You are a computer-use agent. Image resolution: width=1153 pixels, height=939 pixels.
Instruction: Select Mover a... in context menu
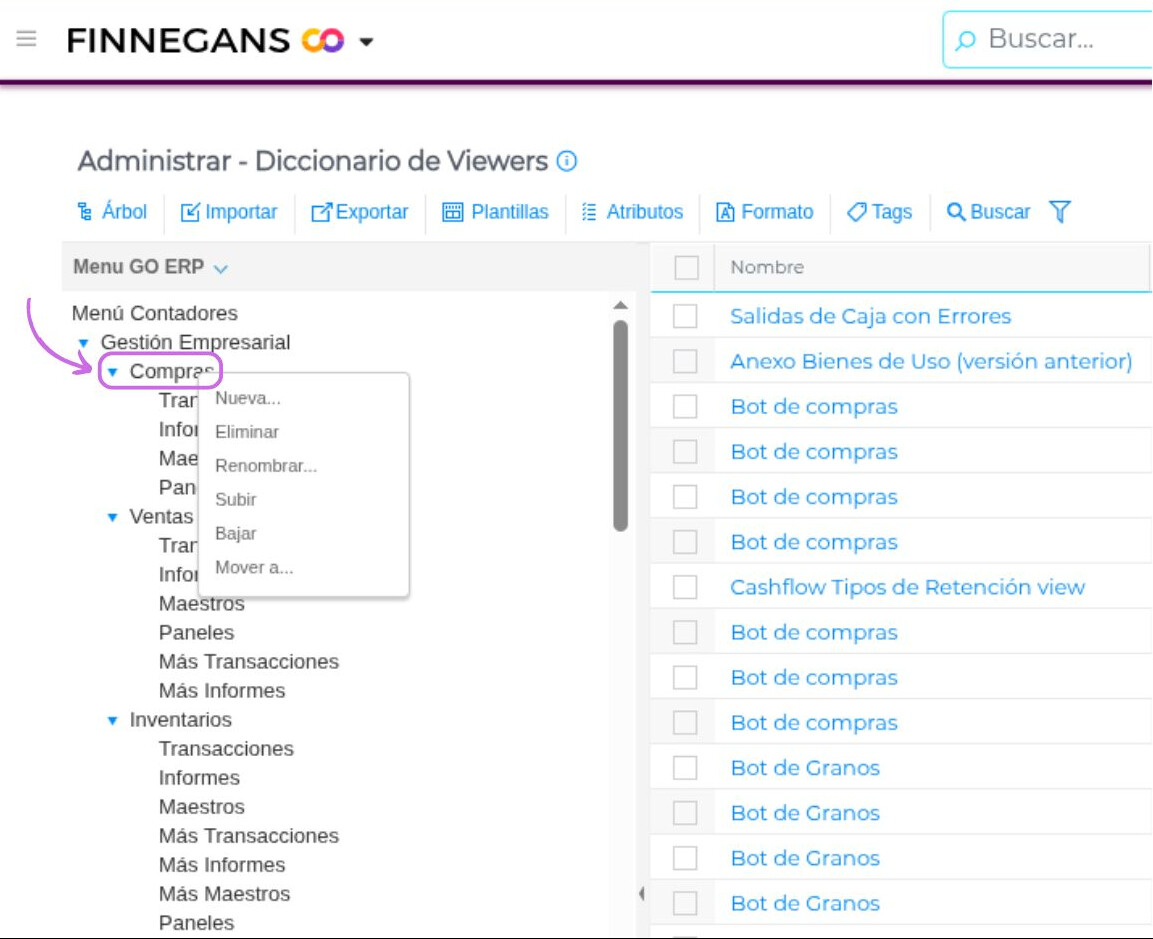pos(254,568)
